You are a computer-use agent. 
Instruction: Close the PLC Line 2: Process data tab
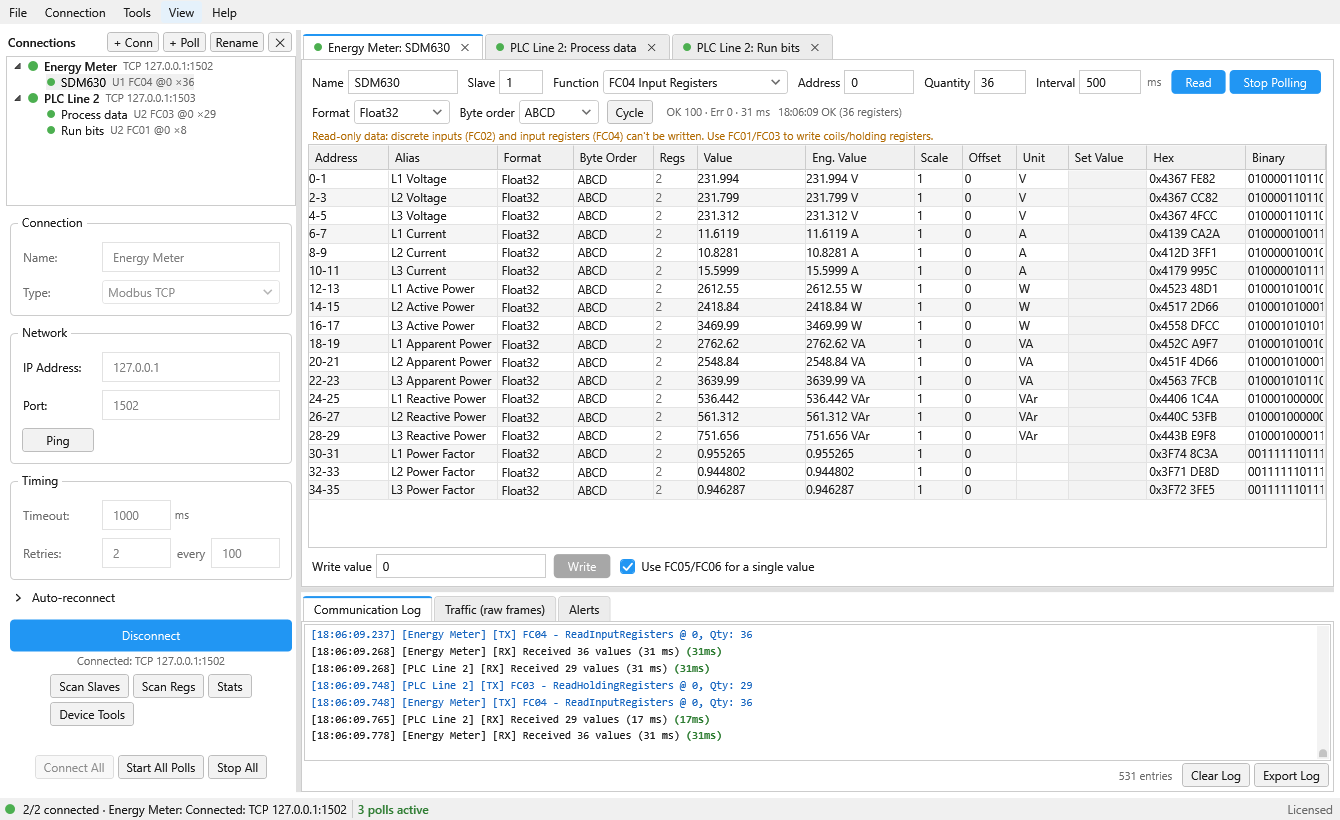pos(652,47)
